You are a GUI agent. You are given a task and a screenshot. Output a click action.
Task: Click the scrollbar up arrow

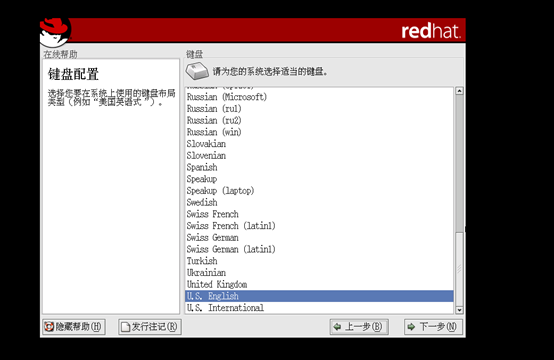pos(459,91)
